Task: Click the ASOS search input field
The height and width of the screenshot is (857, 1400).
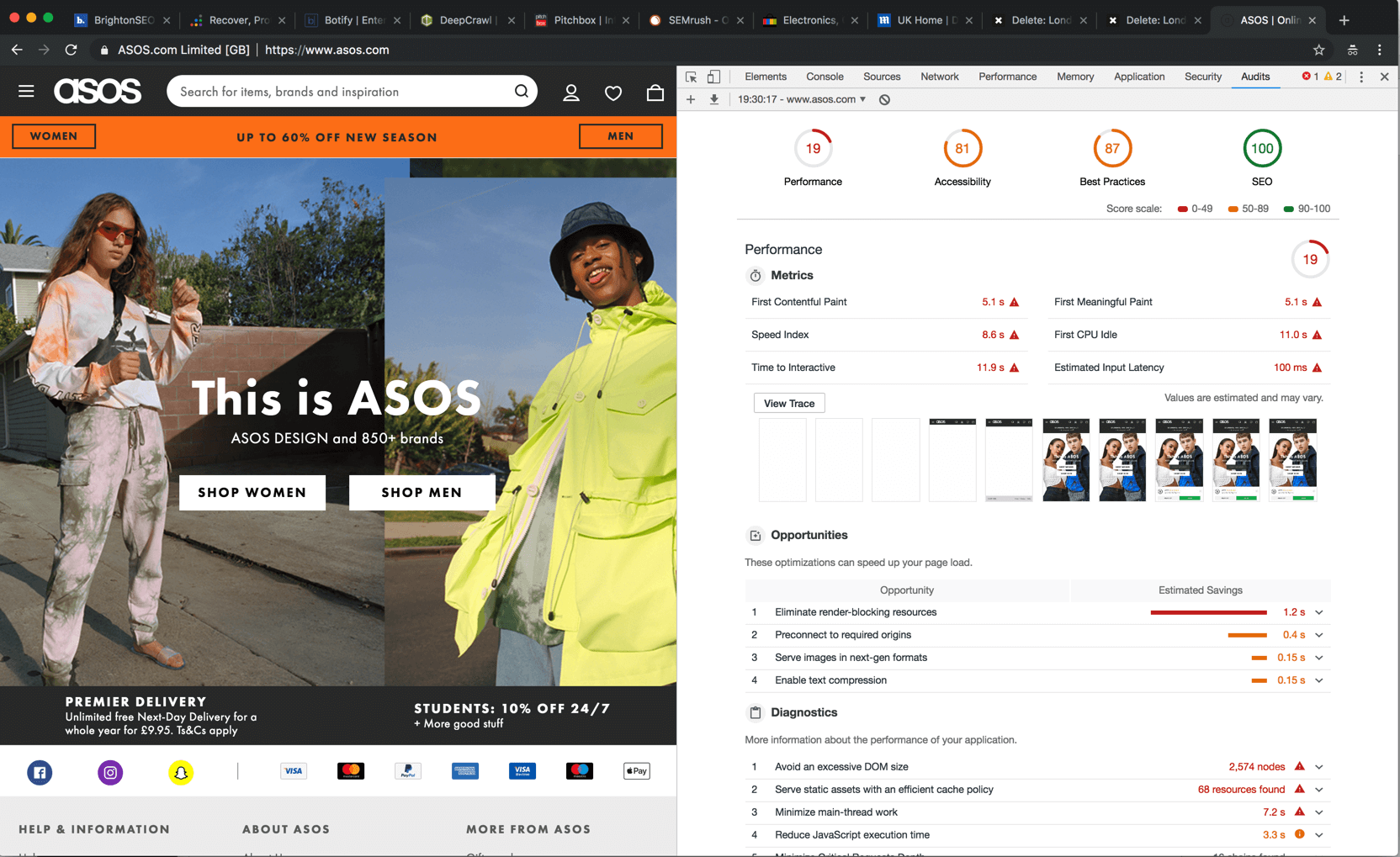Action: pos(341,92)
